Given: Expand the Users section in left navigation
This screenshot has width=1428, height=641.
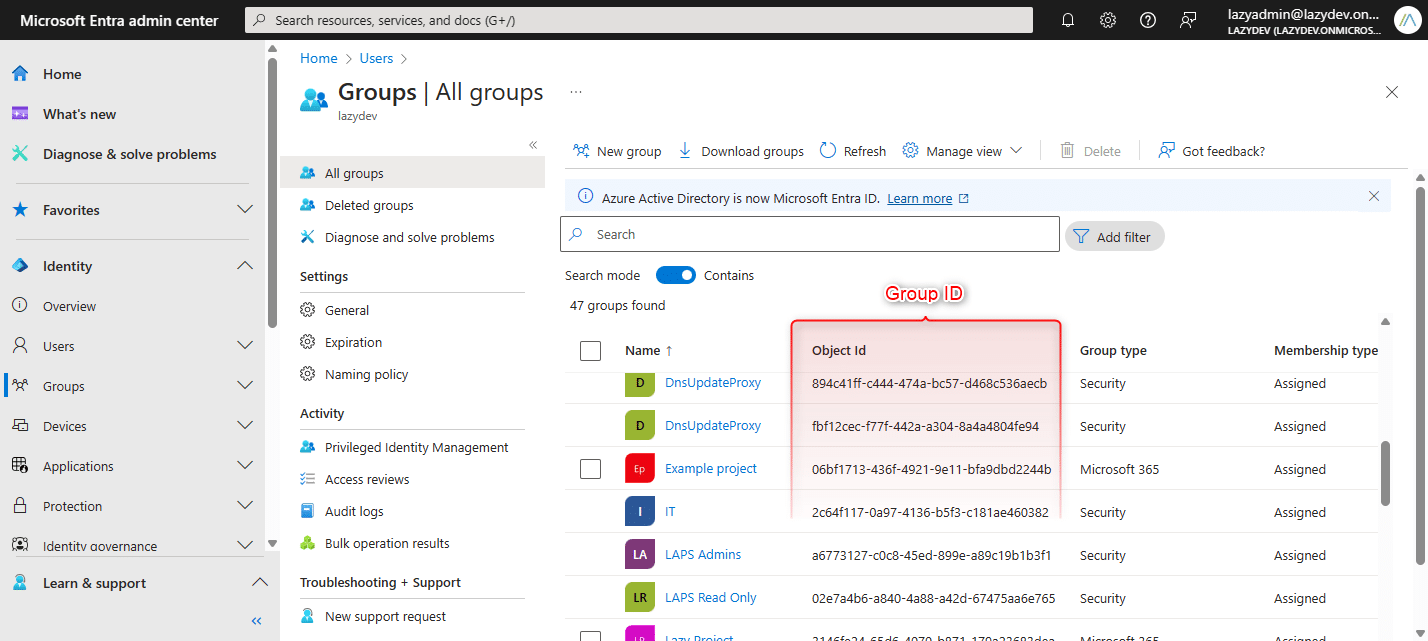Looking at the screenshot, I should pyautogui.click(x=244, y=346).
